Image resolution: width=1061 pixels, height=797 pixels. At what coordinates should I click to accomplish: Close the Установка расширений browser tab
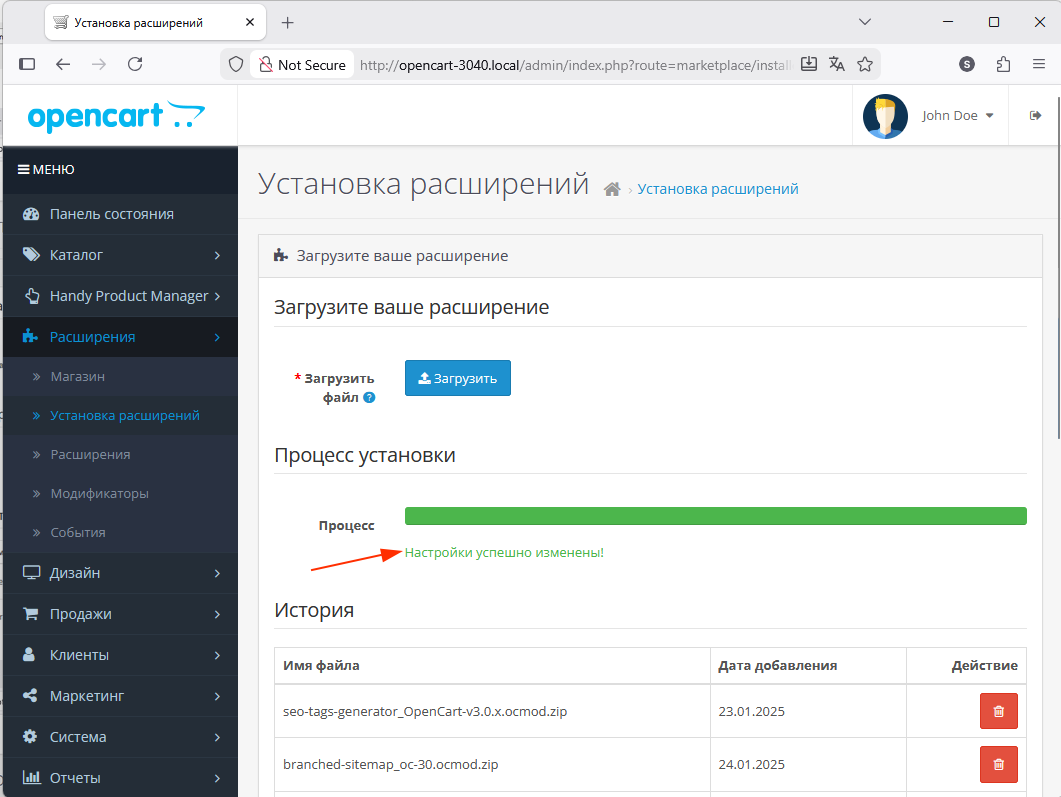[x=250, y=22]
